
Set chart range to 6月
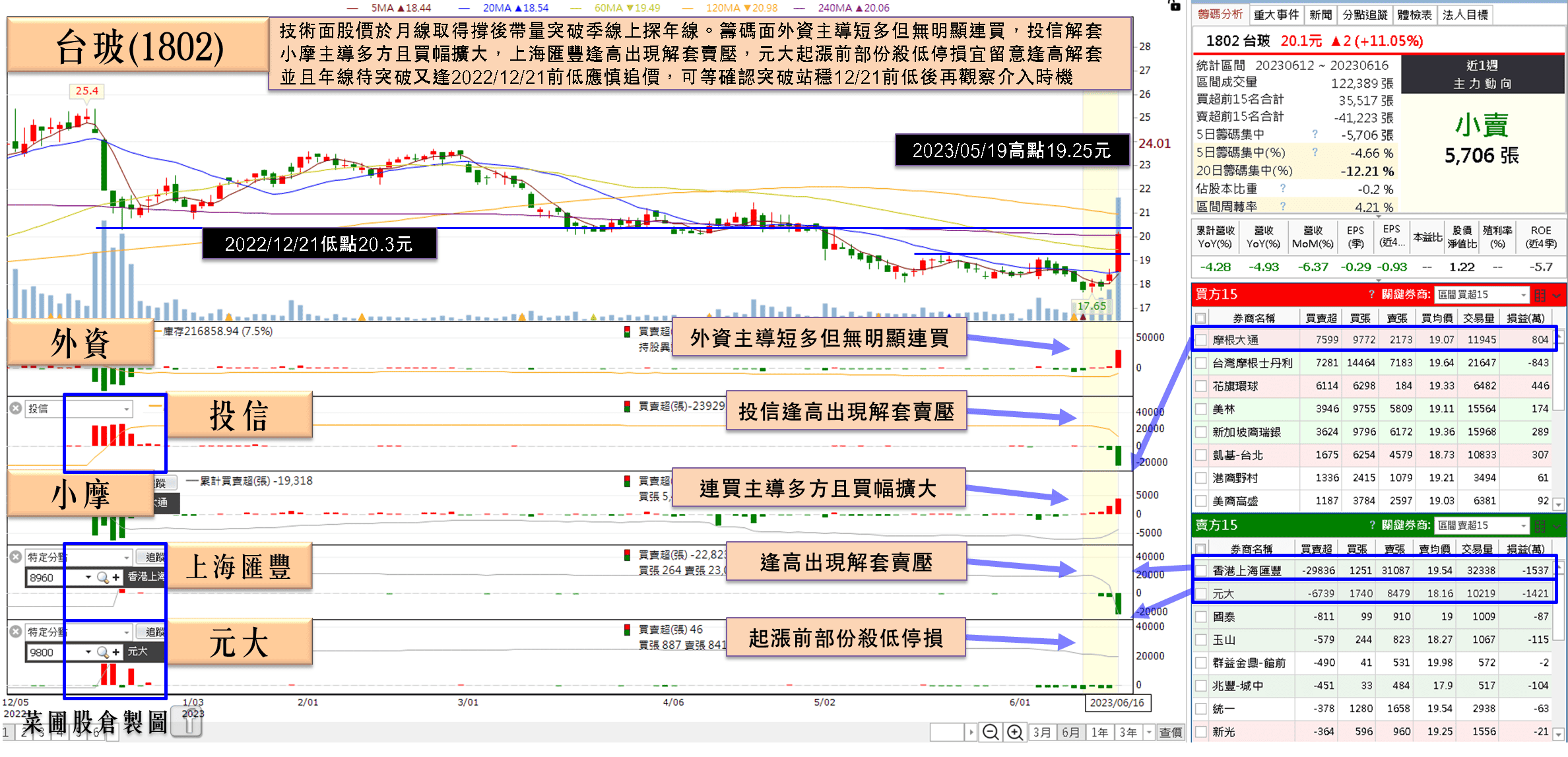(x=1070, y=732)
